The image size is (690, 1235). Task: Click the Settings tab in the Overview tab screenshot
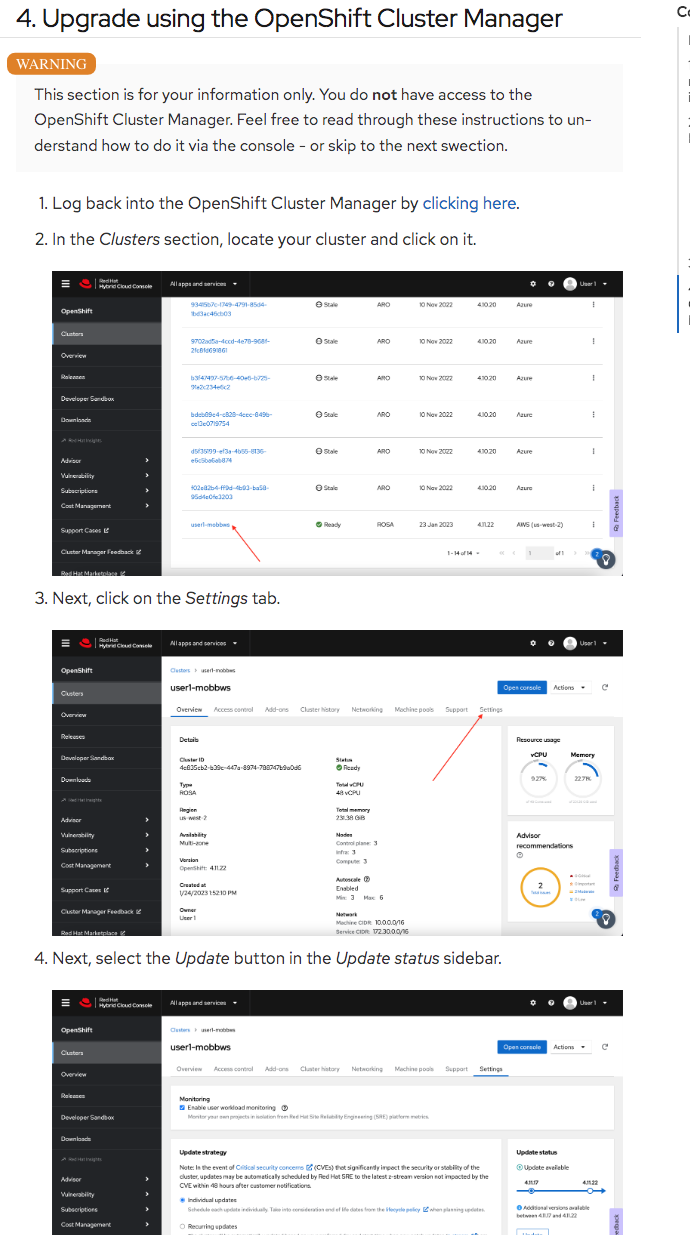491,709
